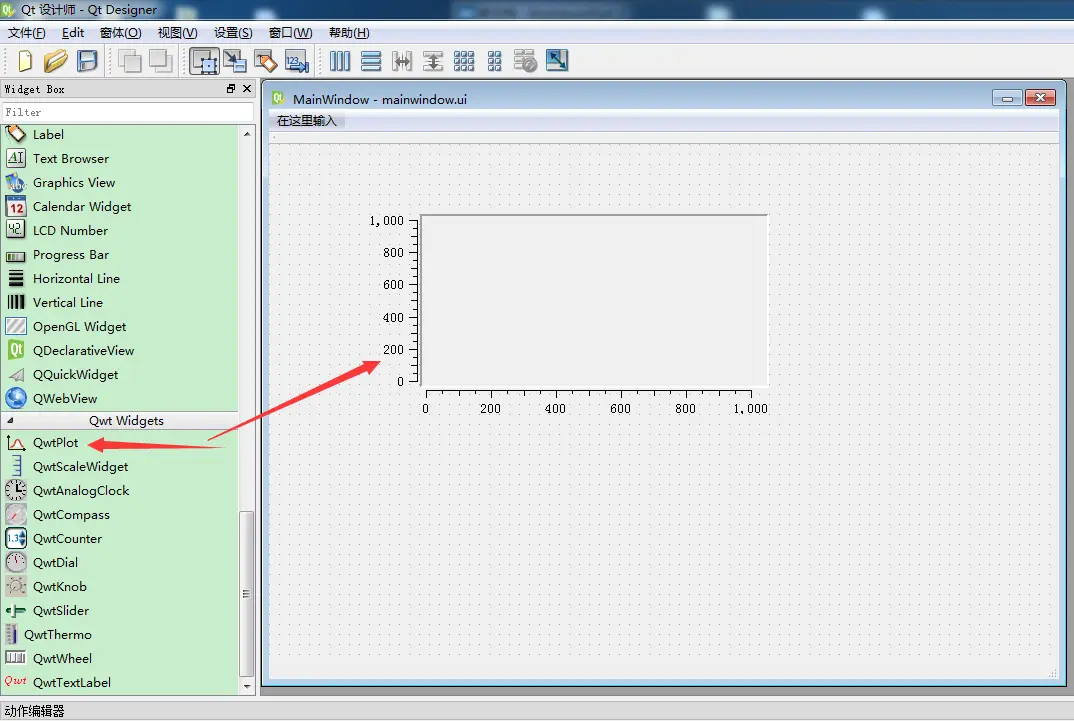1074x721 pixels.
Task: Apply horizontal splitter layout icon
Action: (402, 61)
